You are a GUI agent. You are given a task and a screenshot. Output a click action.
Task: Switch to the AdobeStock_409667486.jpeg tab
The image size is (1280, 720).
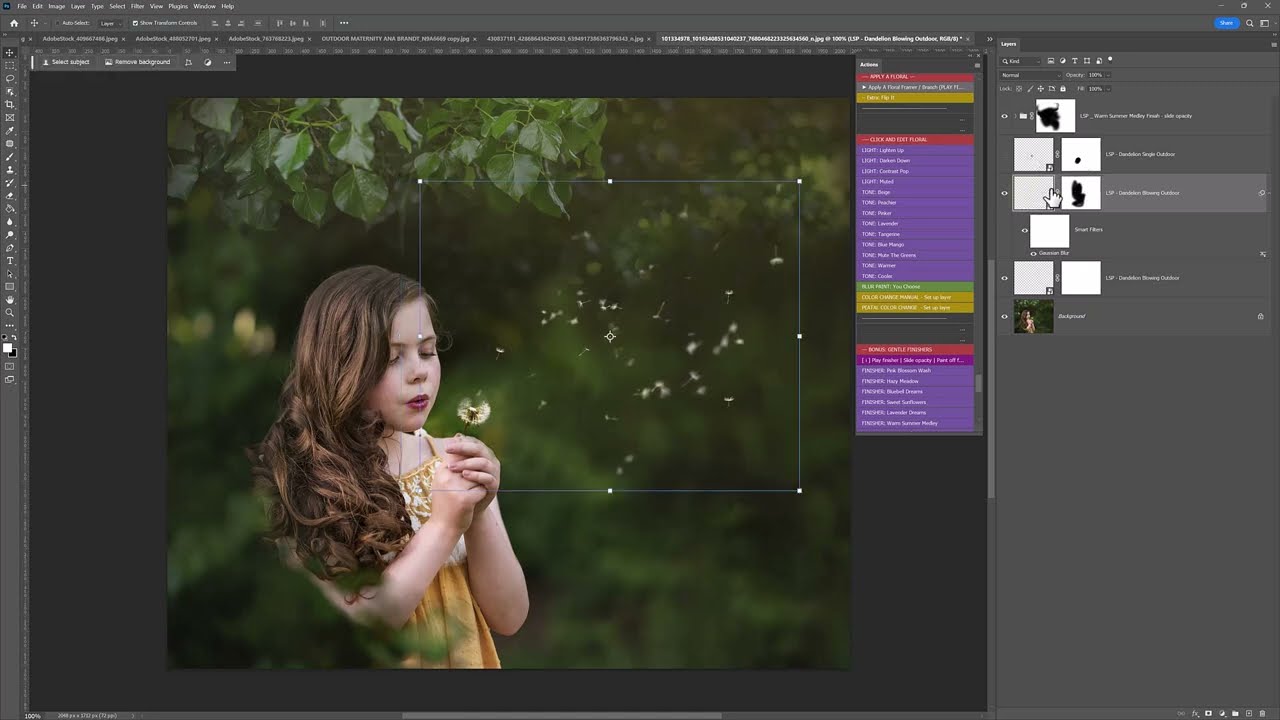(x=79, y=39)
